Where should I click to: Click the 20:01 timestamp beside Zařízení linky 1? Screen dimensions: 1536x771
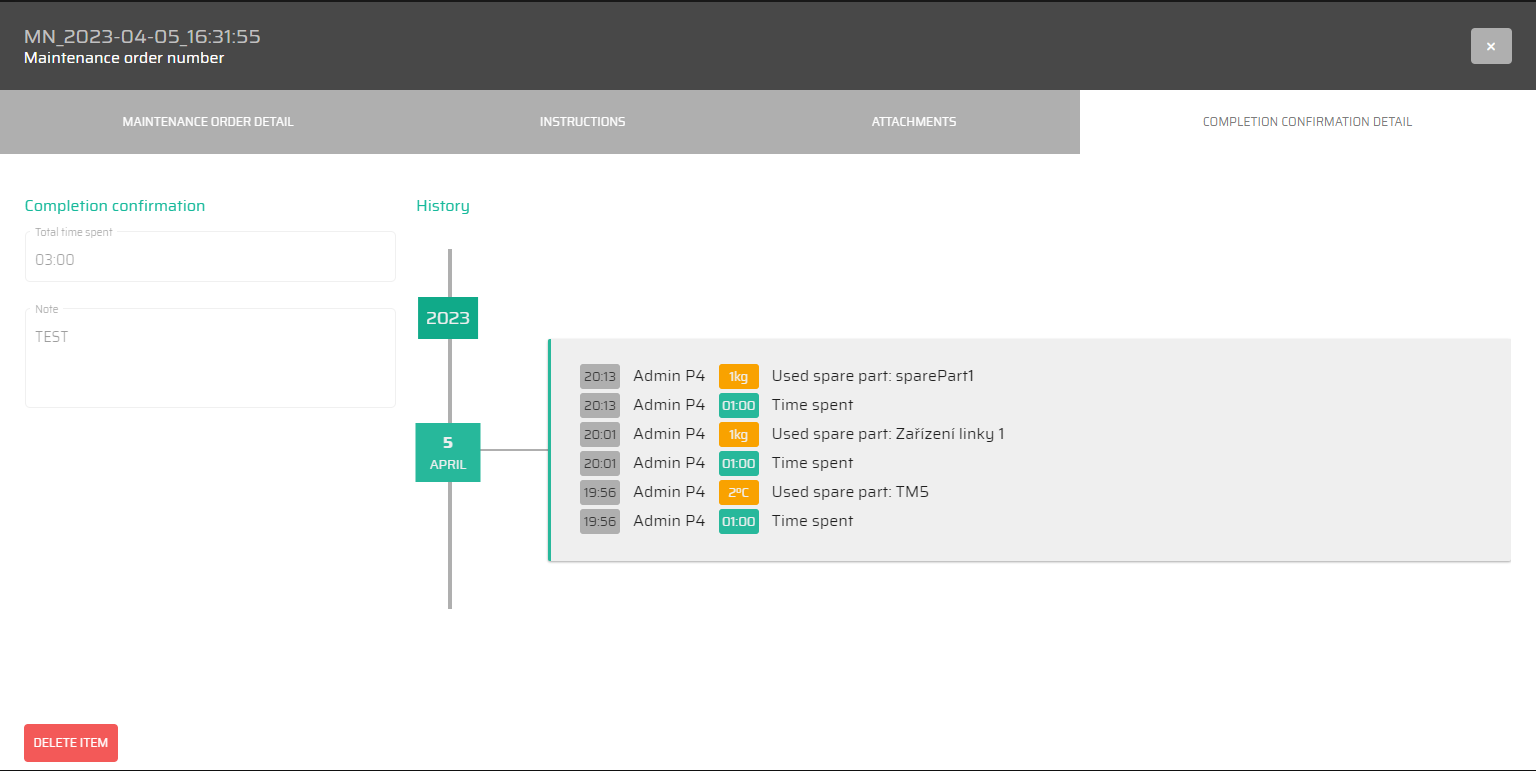click(x=600, y=435)
